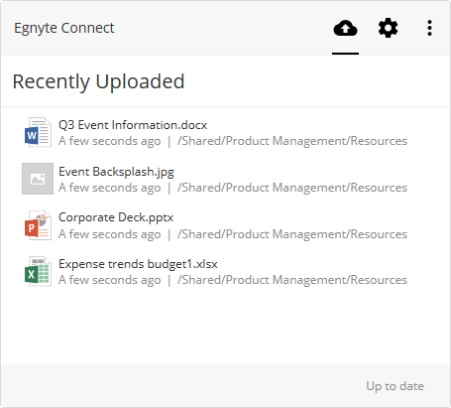Click the folder path under Q3 Event Information.docx
The width and height of the screenshot is (451, 408).
click(x=292, y=141)
